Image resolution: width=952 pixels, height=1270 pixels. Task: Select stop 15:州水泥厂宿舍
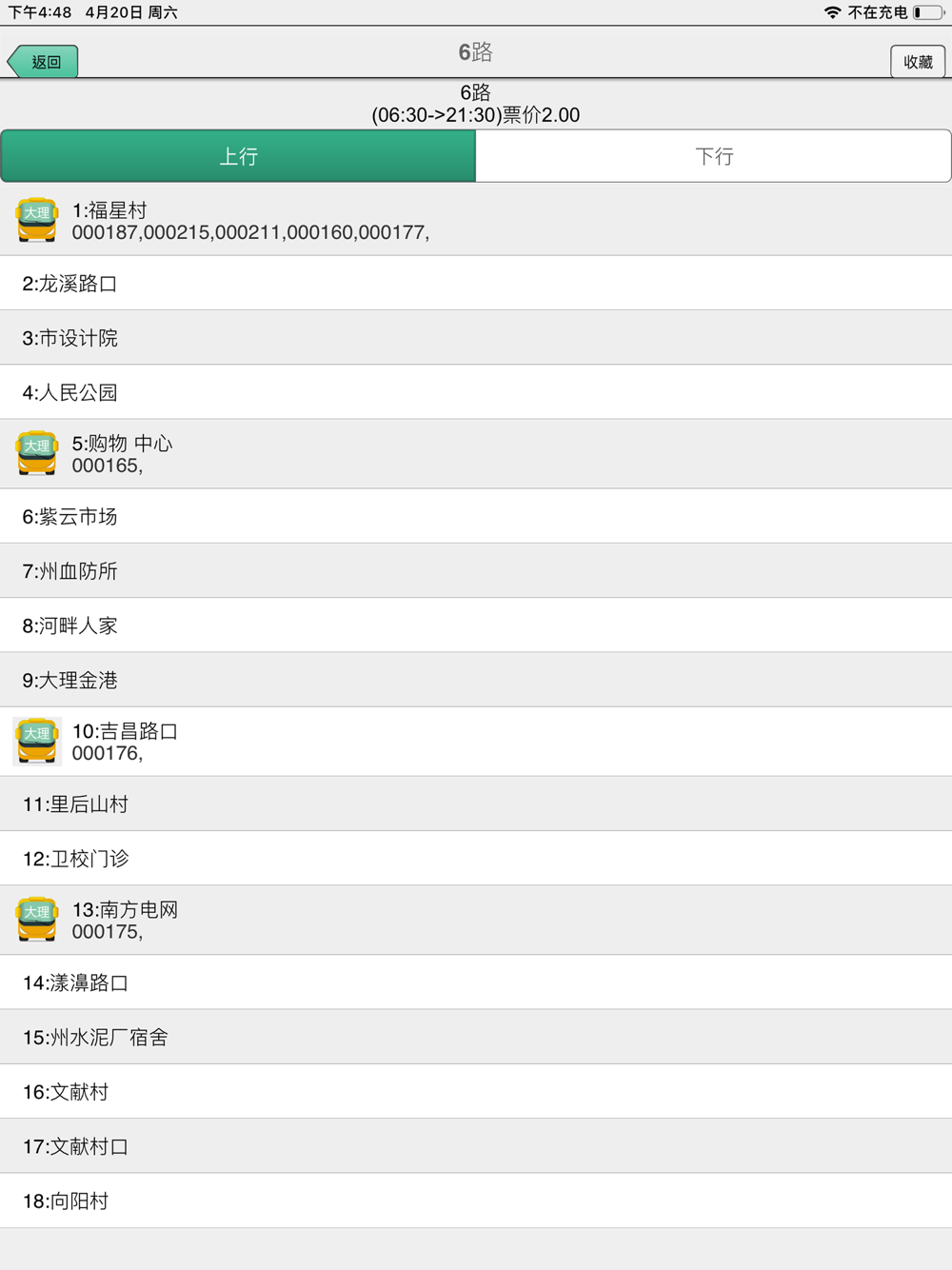point(476,1037)
